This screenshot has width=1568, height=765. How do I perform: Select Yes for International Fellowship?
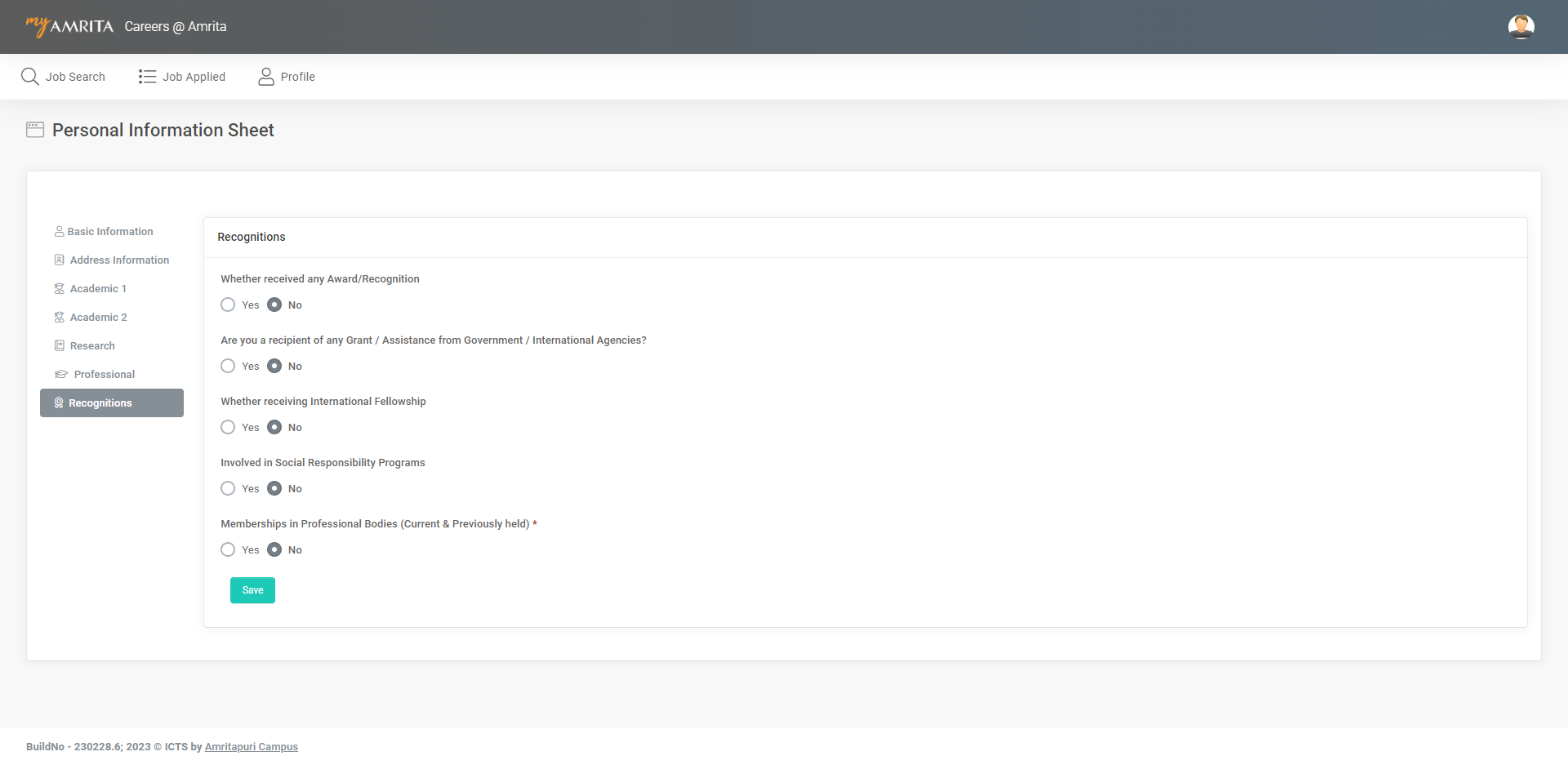click(x=228, y=428)
